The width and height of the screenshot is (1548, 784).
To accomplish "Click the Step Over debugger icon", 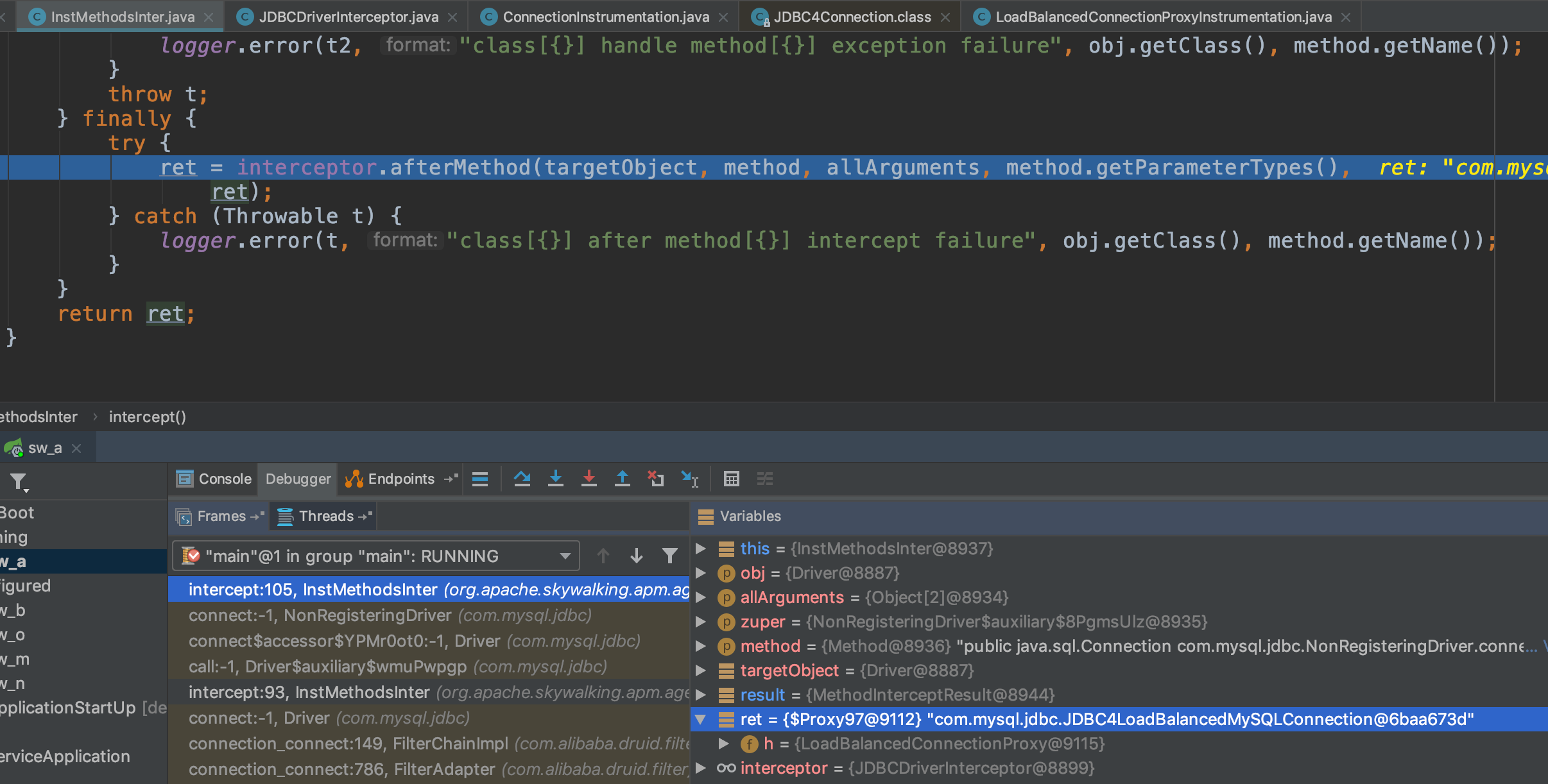I will [x=522, y=479].
